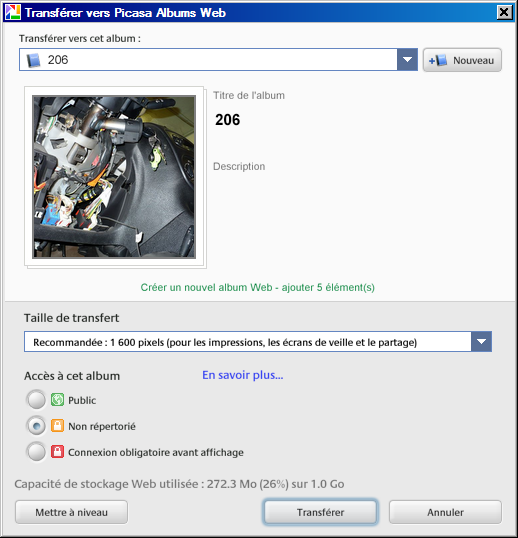This screenshot has width=518, height=538.
Task: Click Créer un nouvel album Web link
Action: 258,287
